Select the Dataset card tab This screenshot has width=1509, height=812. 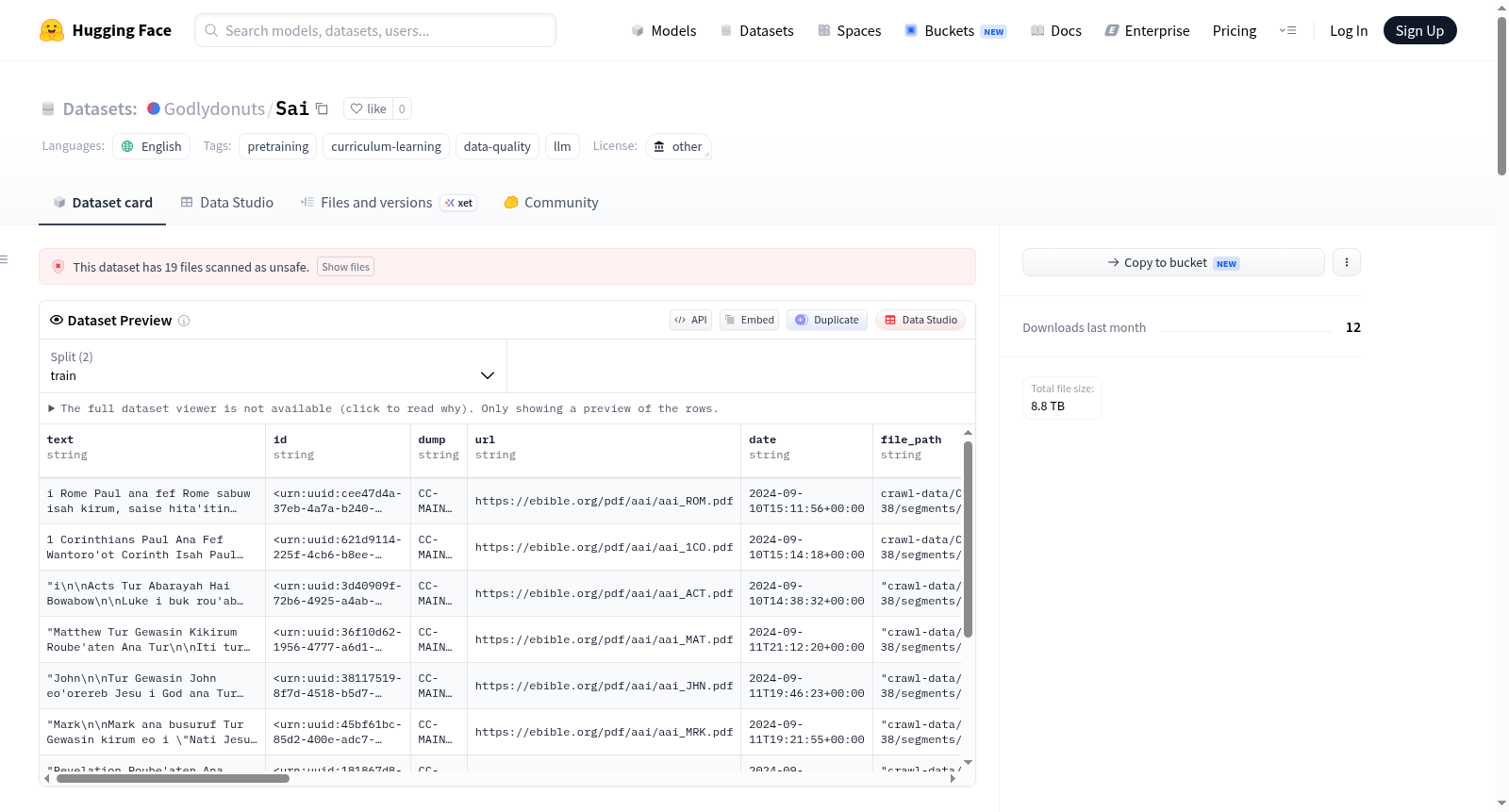click(x=103, y=203)
